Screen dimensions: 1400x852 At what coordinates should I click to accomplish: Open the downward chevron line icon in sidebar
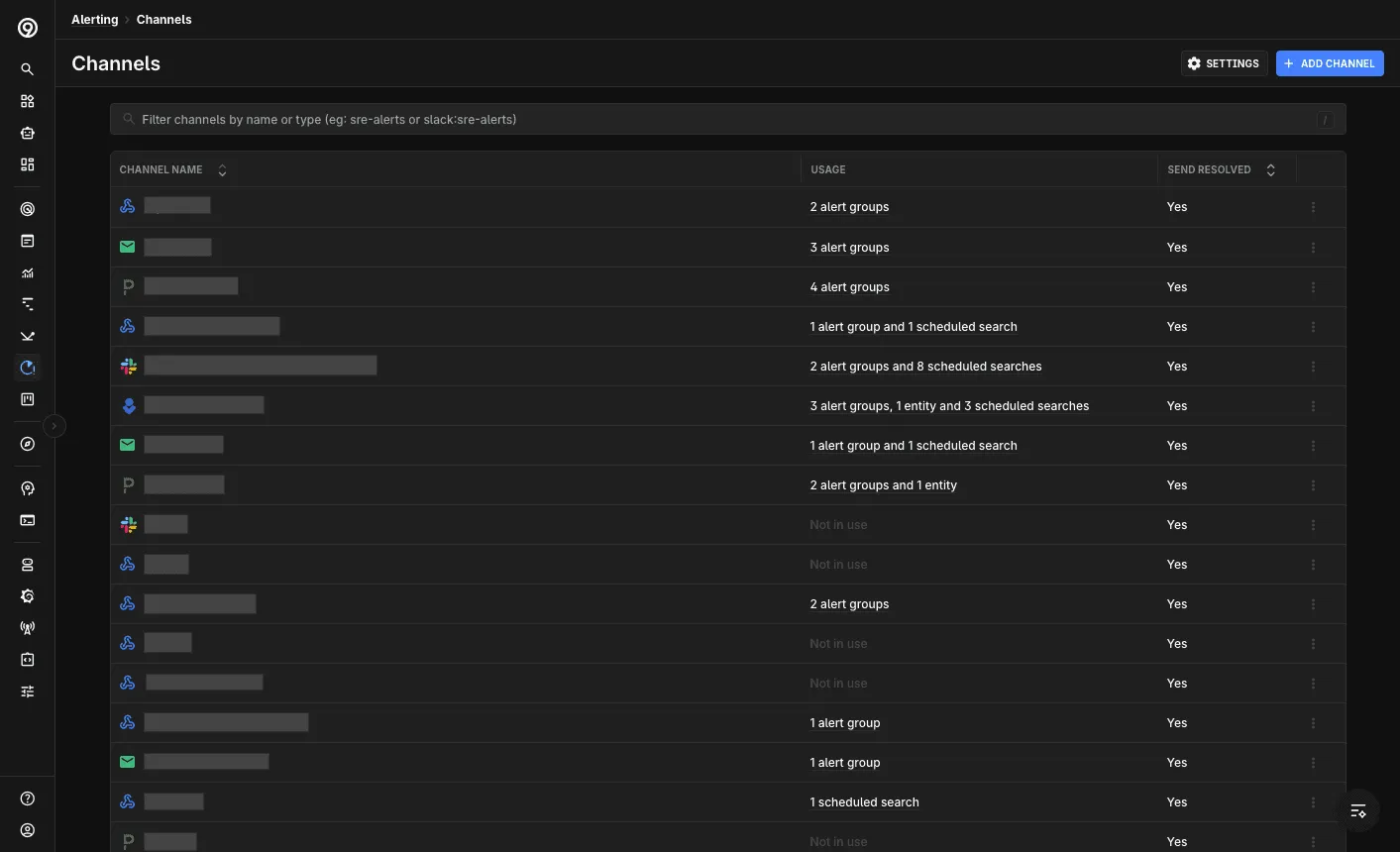[x=28, y=336]
